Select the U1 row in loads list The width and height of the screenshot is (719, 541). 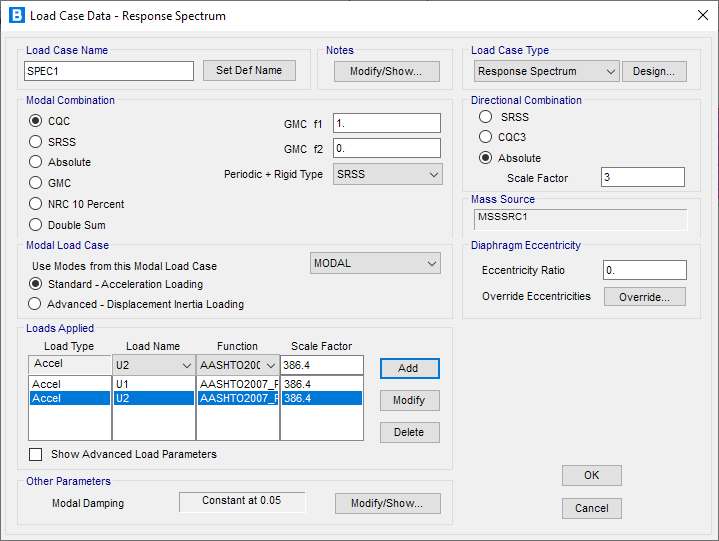153,384
